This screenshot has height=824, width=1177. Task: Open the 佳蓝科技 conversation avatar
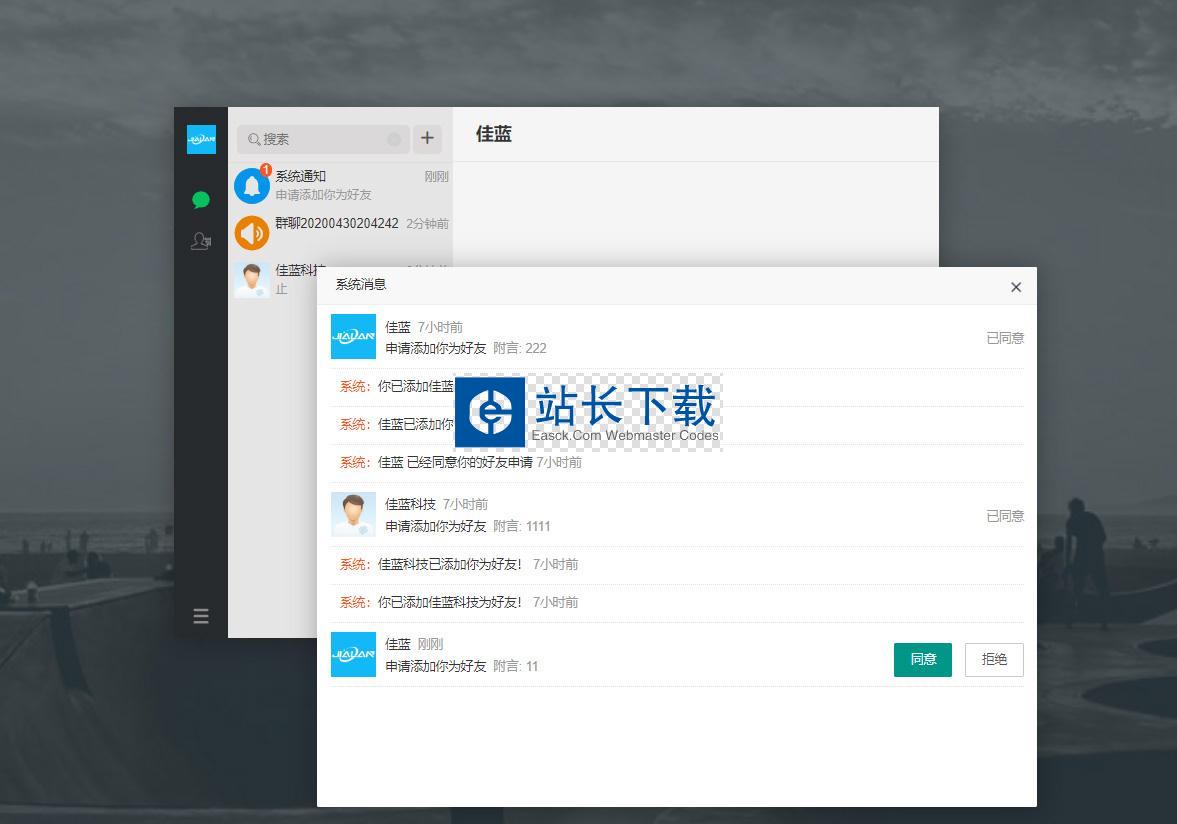click(x=251, y=280)
